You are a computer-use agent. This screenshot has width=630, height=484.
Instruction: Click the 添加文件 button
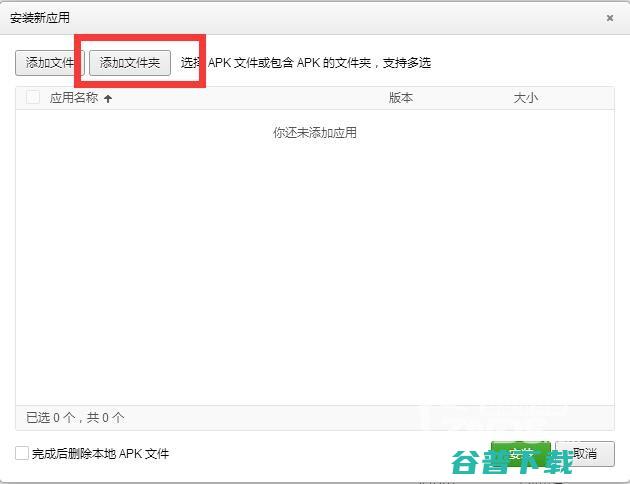coord(48,63)
